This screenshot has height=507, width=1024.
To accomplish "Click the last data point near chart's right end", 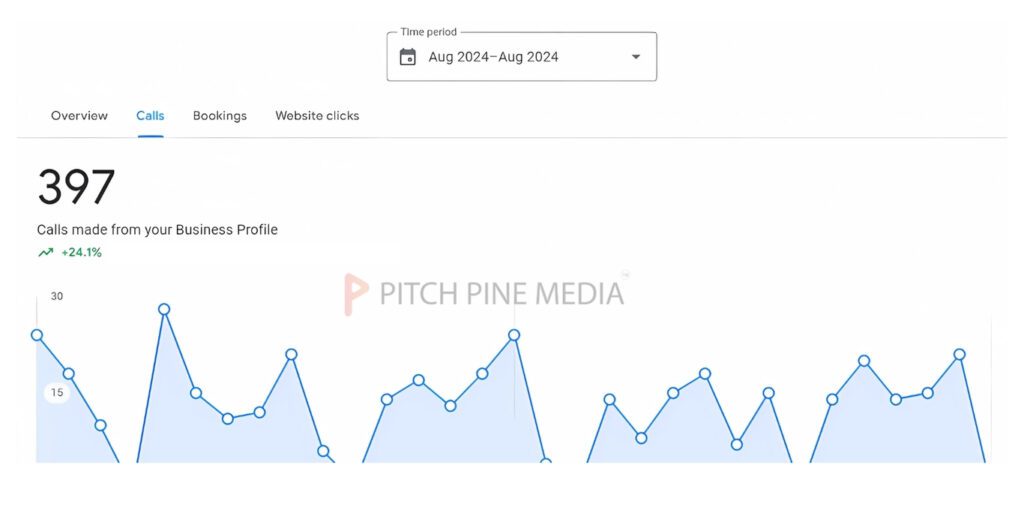I will [959, 354].
